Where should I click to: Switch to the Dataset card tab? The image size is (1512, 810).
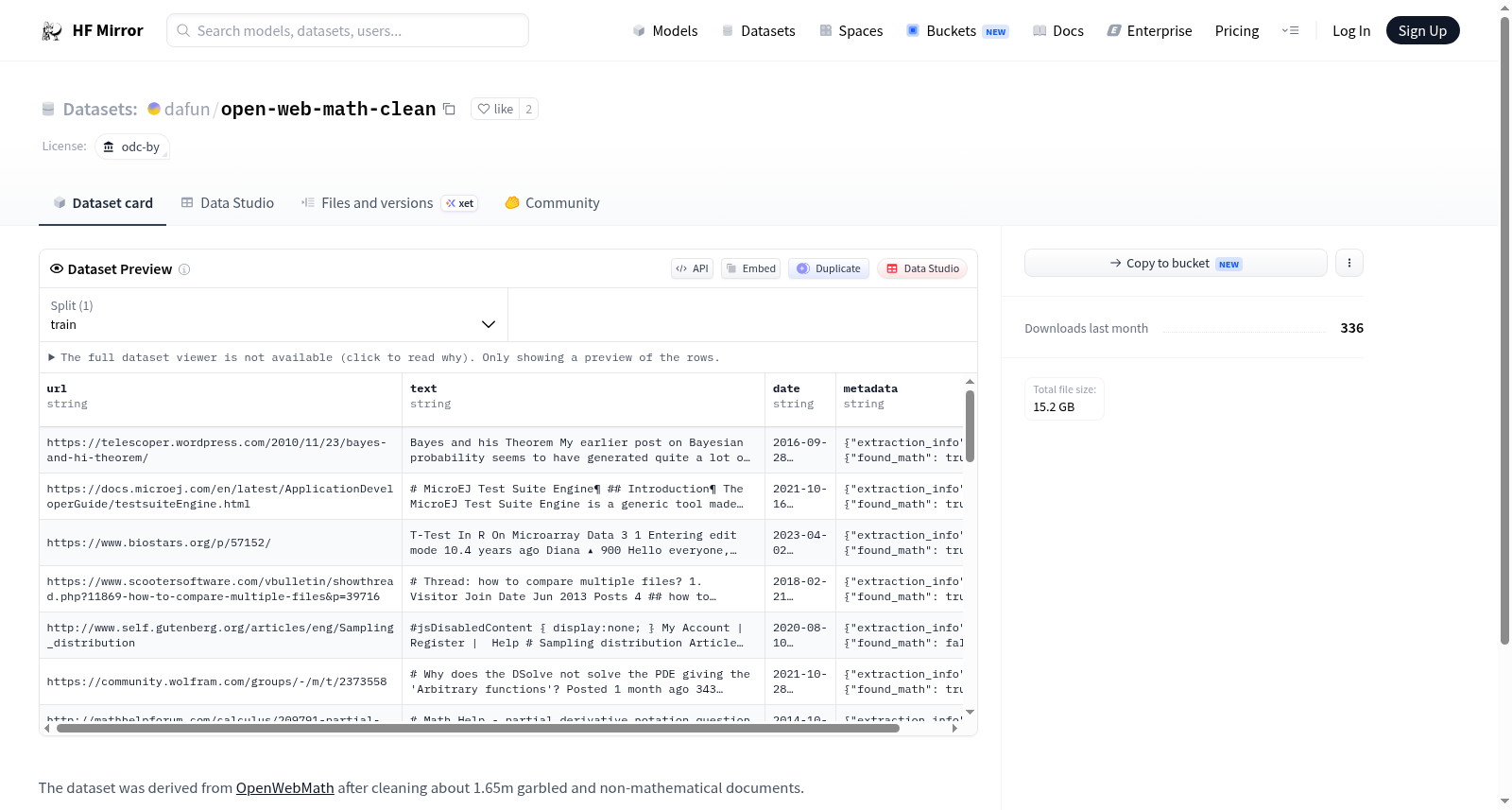click(102, 203)
